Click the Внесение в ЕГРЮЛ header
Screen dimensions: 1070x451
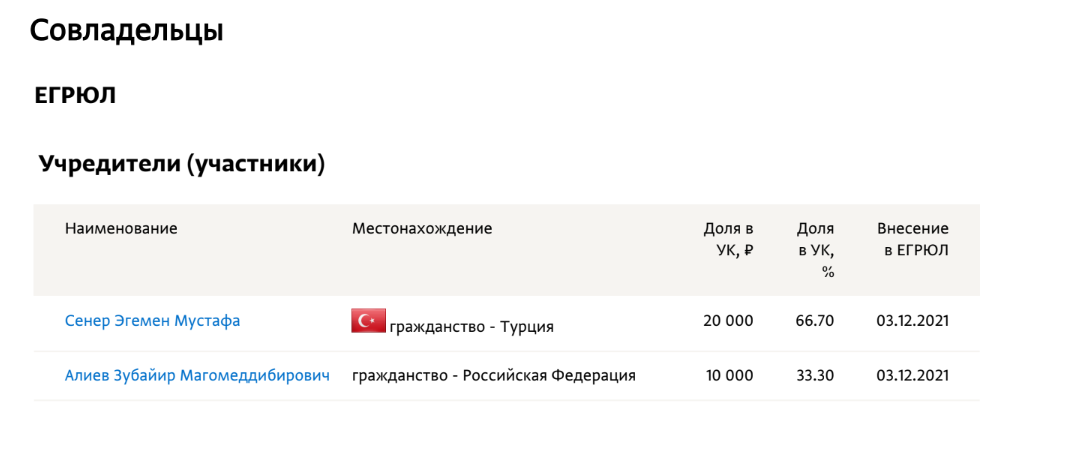(912, 239)
